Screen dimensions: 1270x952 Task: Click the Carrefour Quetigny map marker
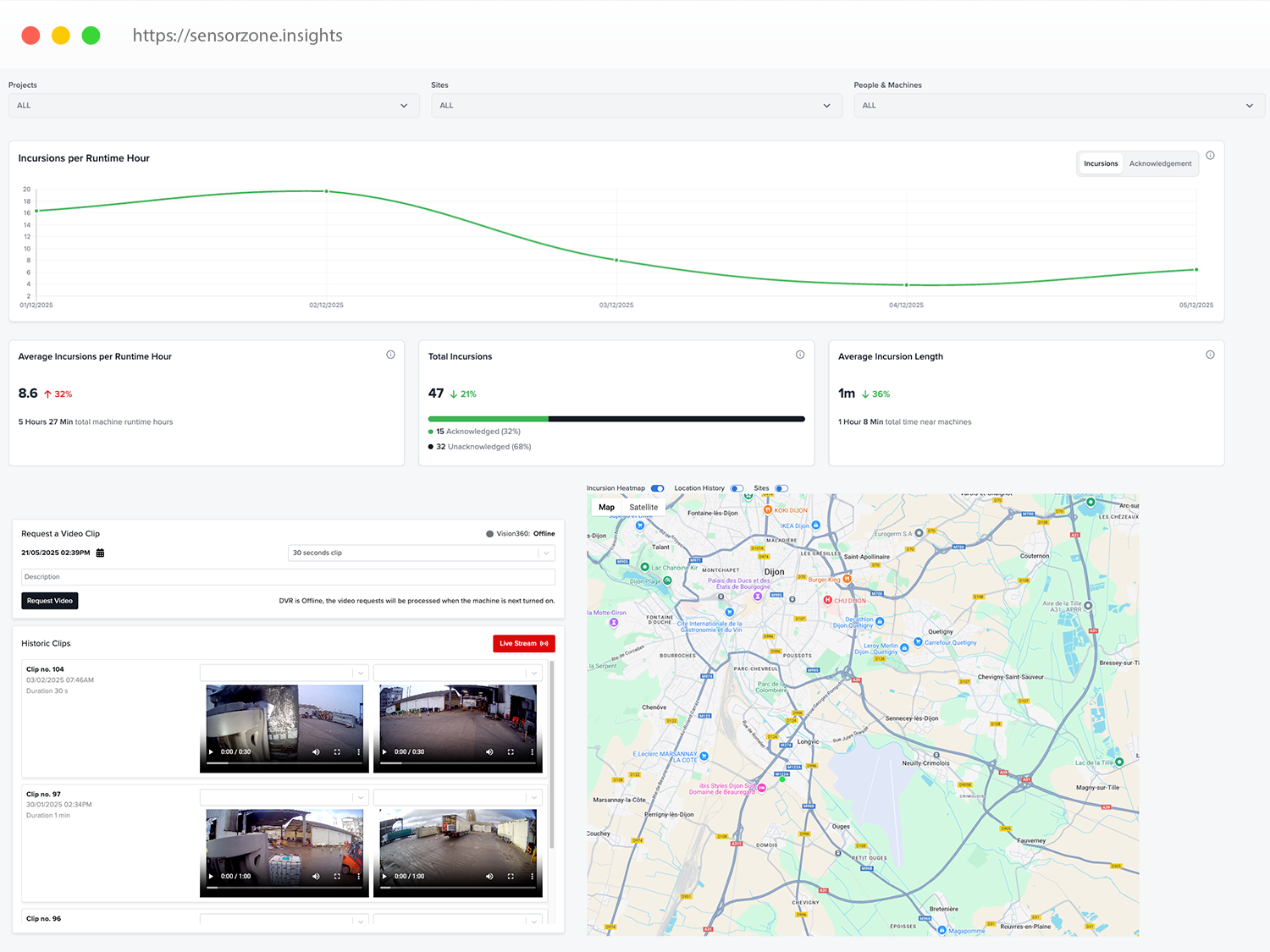918,642
